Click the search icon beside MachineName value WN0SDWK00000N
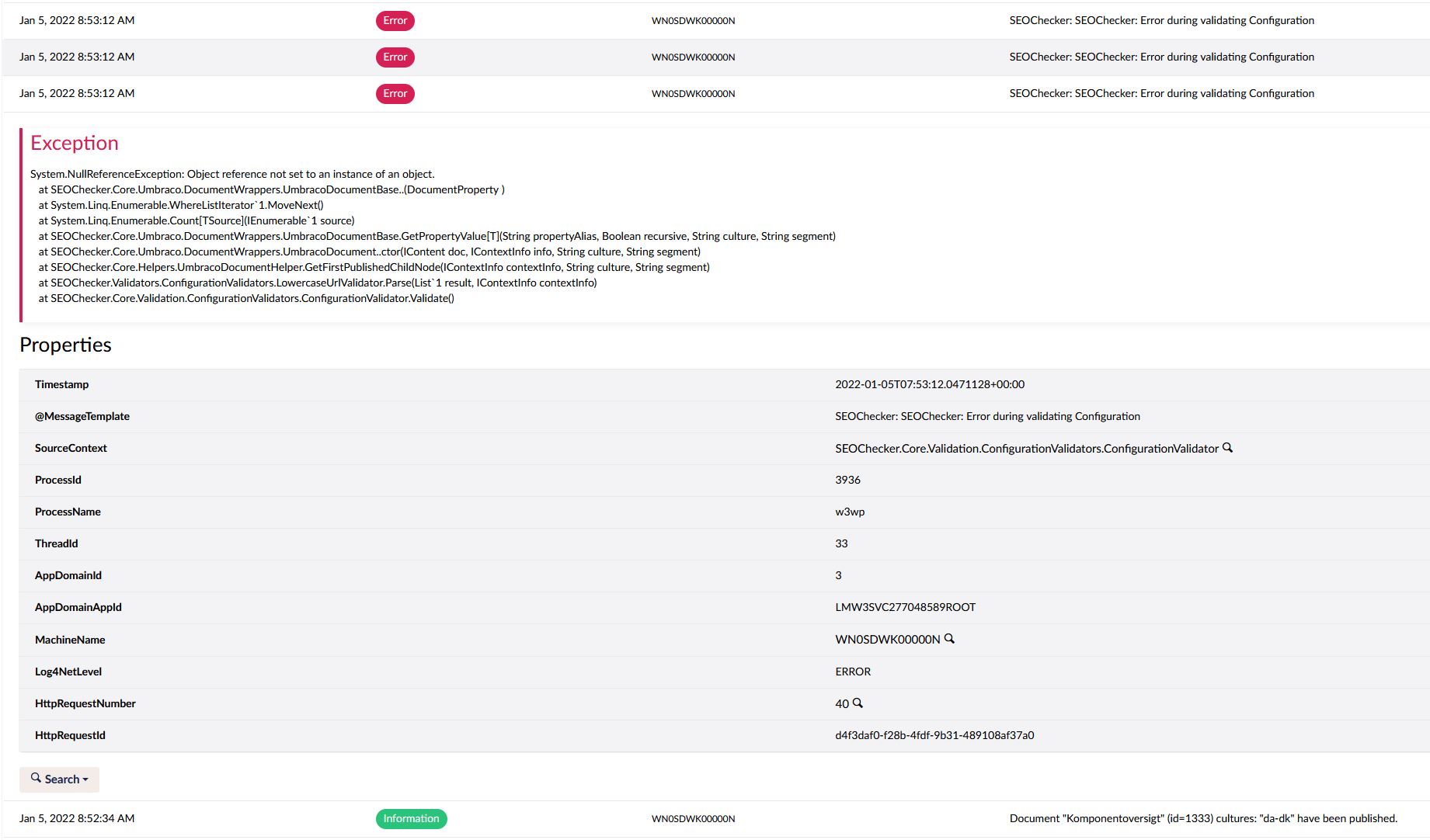Viewport: 1430px width, 840px height. pyautogui.click(x=949, y=639)
